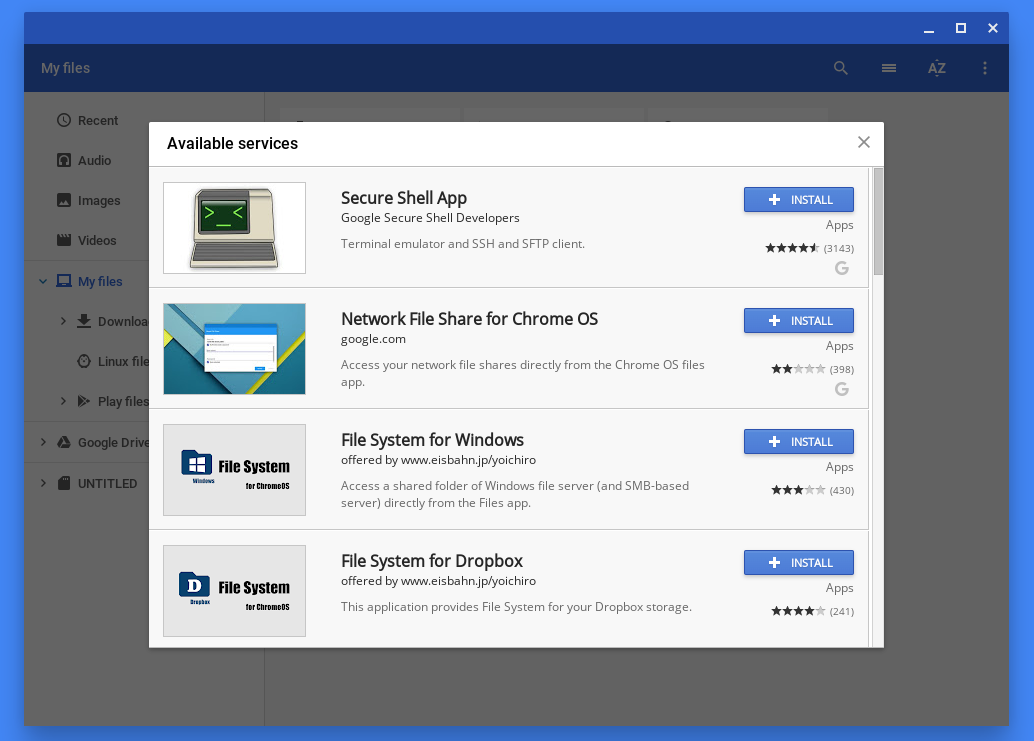Image resolution: width=1034 pixels, height=741 pixels.
Task: Click the star rating for File System for Dropbox
Action: coord(798,611)
